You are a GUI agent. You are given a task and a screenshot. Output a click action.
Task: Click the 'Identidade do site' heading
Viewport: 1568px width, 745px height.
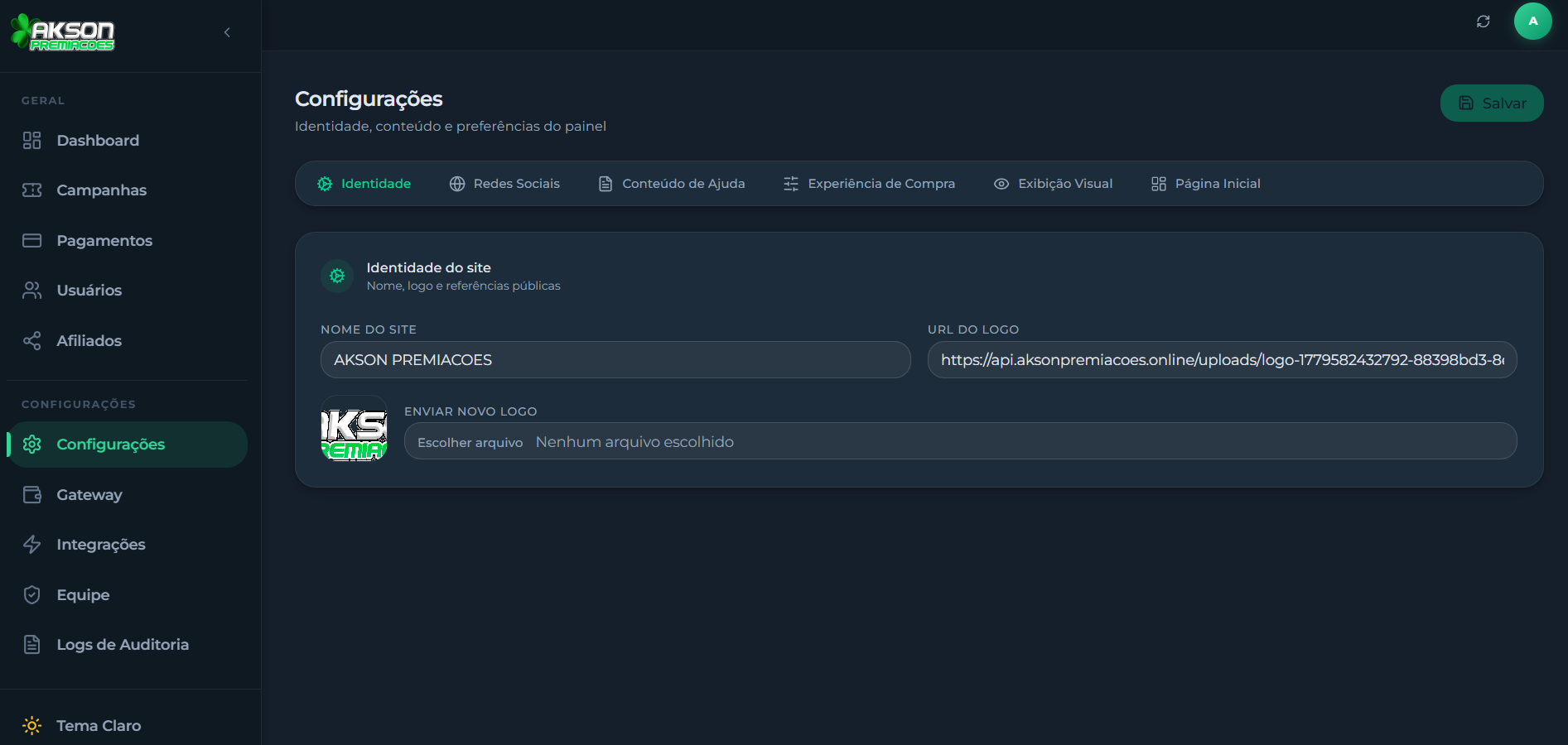428,267
